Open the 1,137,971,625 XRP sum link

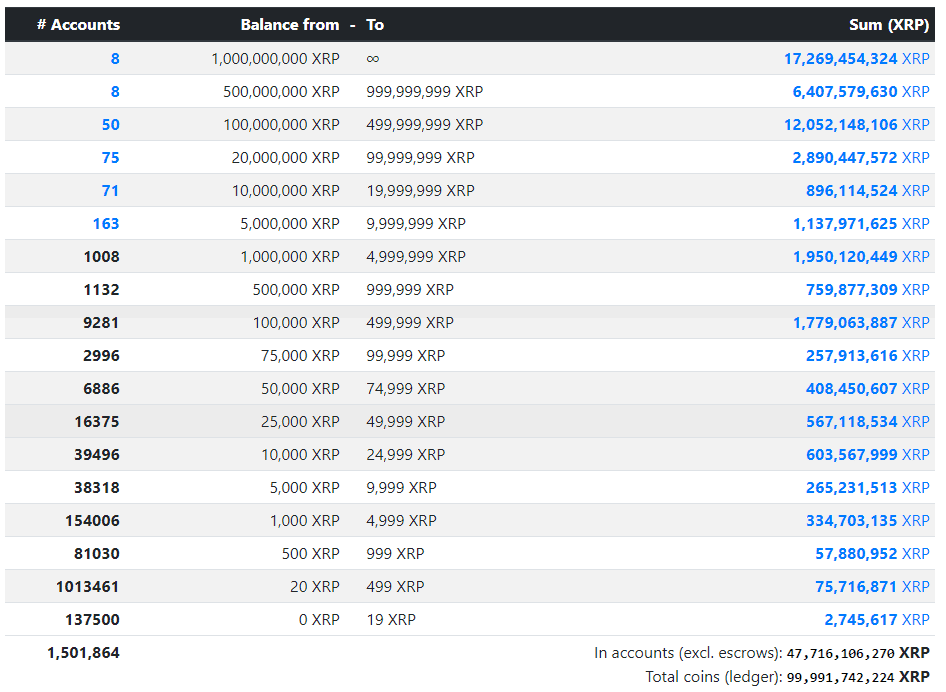point(861,224)
